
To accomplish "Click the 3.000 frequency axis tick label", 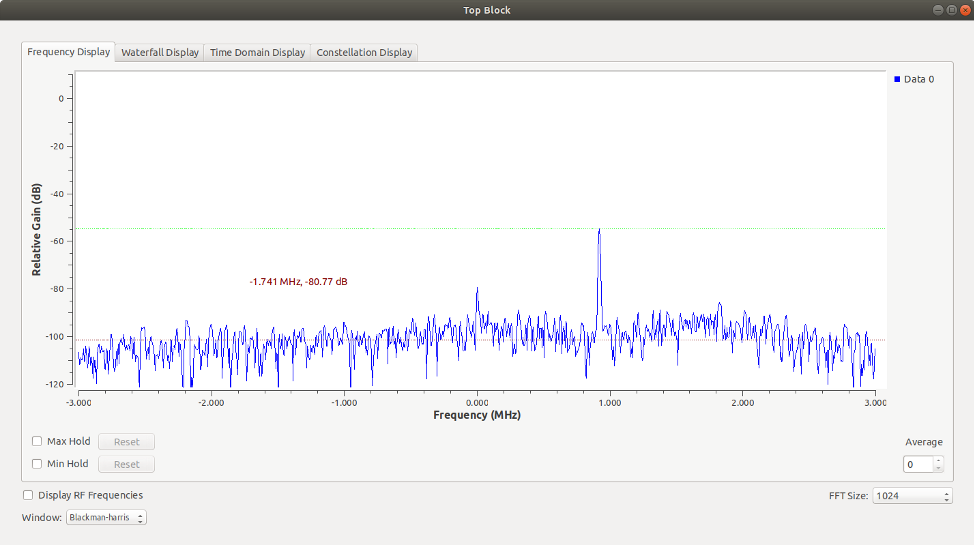I will click(x=875, y=403).
